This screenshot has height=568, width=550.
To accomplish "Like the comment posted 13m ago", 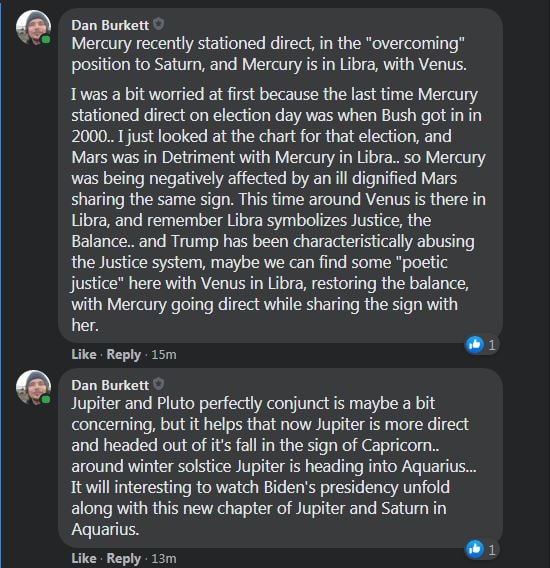I will click(x=84, y=558).
